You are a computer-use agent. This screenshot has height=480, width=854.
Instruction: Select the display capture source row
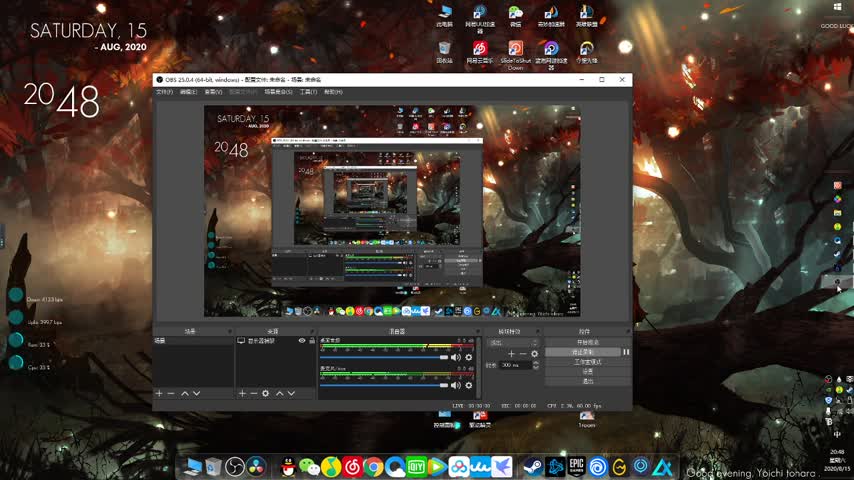[275, 341]
